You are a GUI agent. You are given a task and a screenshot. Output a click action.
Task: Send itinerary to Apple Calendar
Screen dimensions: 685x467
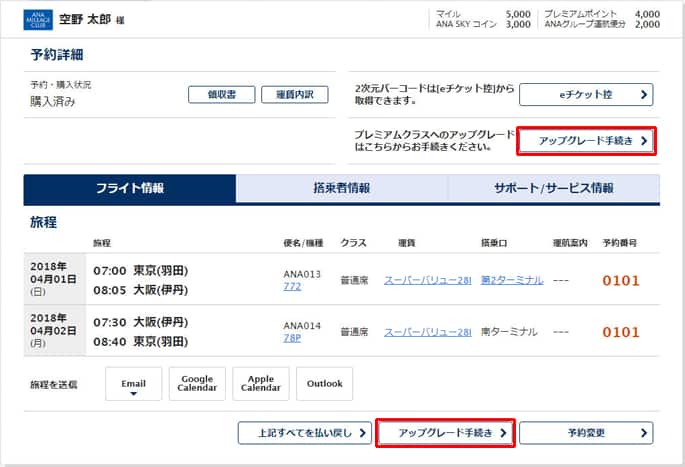tap(260, 384)
